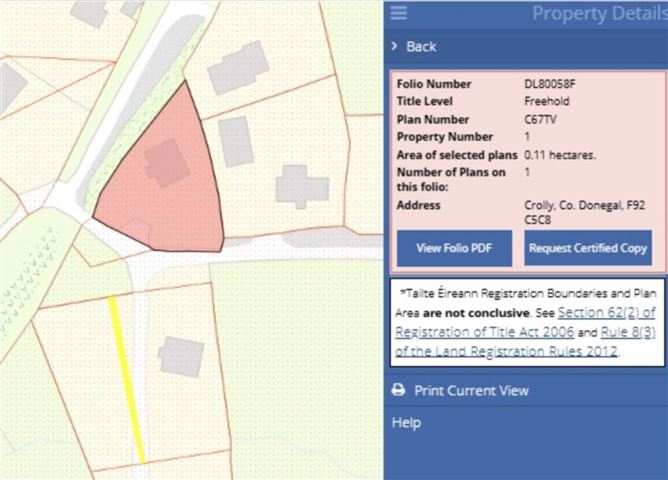Click the building inside the red parcel

click(166, 162)
